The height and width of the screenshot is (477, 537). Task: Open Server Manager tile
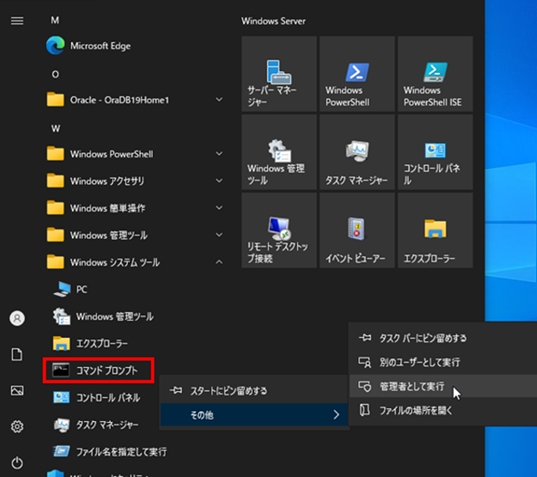[x=279, y=74]
